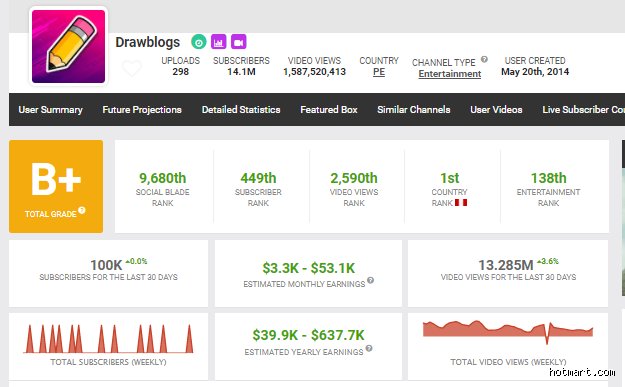Click the 13.285M video views value
Screen dimensions: 625x387
tap(506, 265)
